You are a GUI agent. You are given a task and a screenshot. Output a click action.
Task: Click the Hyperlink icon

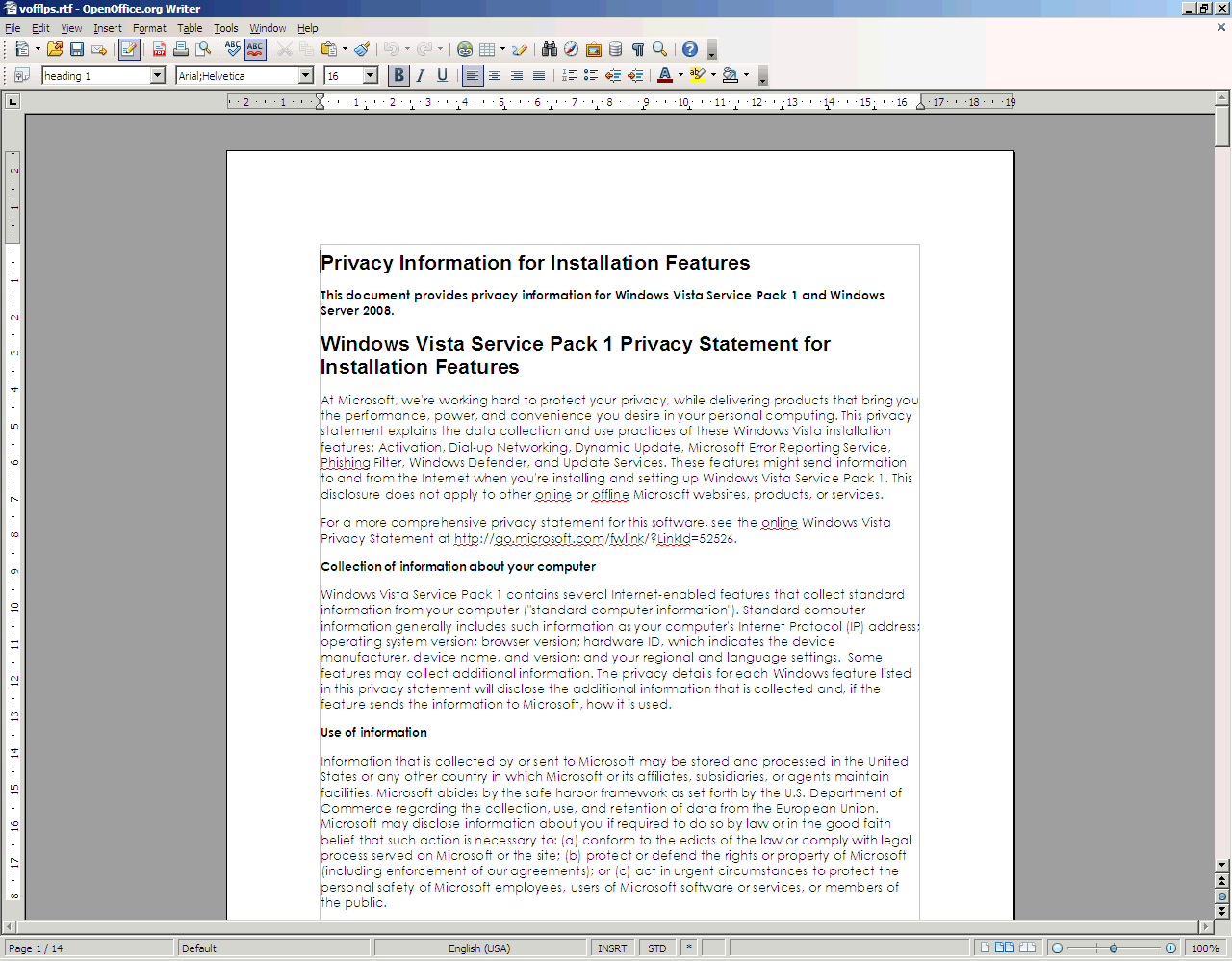pyautogui.click(x=465, y=49)
